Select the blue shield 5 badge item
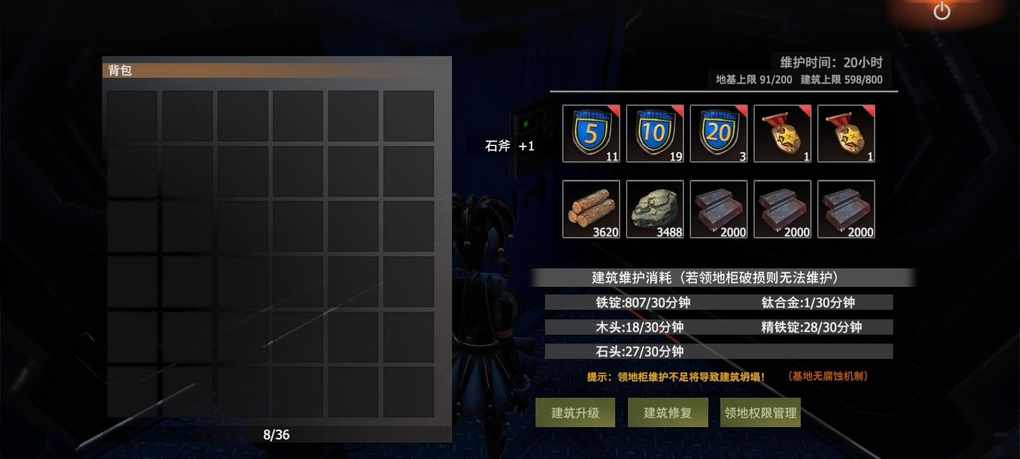This screenshot has width=1020, height=459. (591, 133)
